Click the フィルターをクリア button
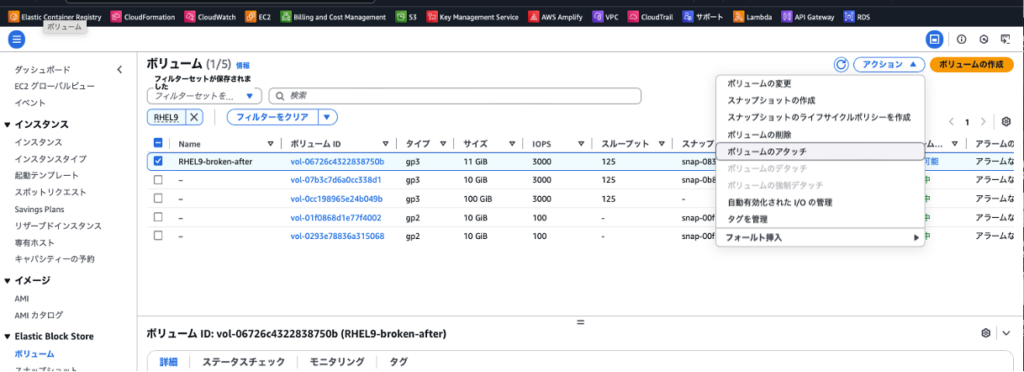 click(272, 117)
